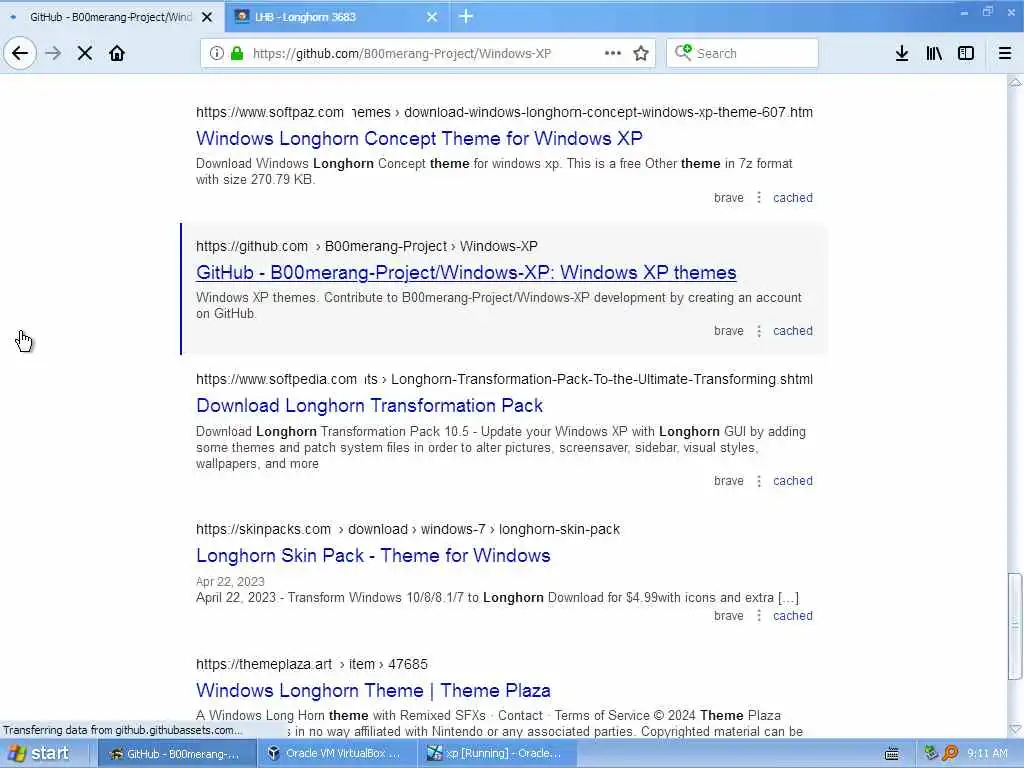
Task: Open the home page via the house icon
Action: [x=117, y=53]
